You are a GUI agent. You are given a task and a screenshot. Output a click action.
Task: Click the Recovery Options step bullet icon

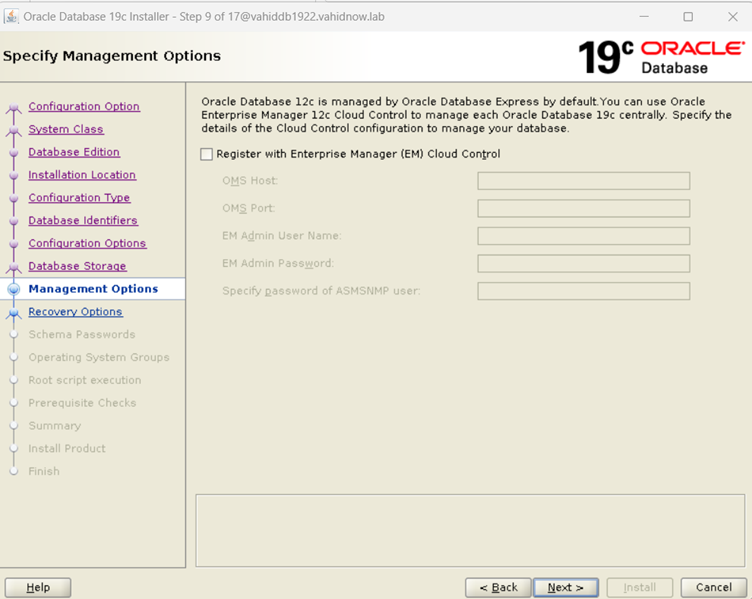tap(14, 313)
